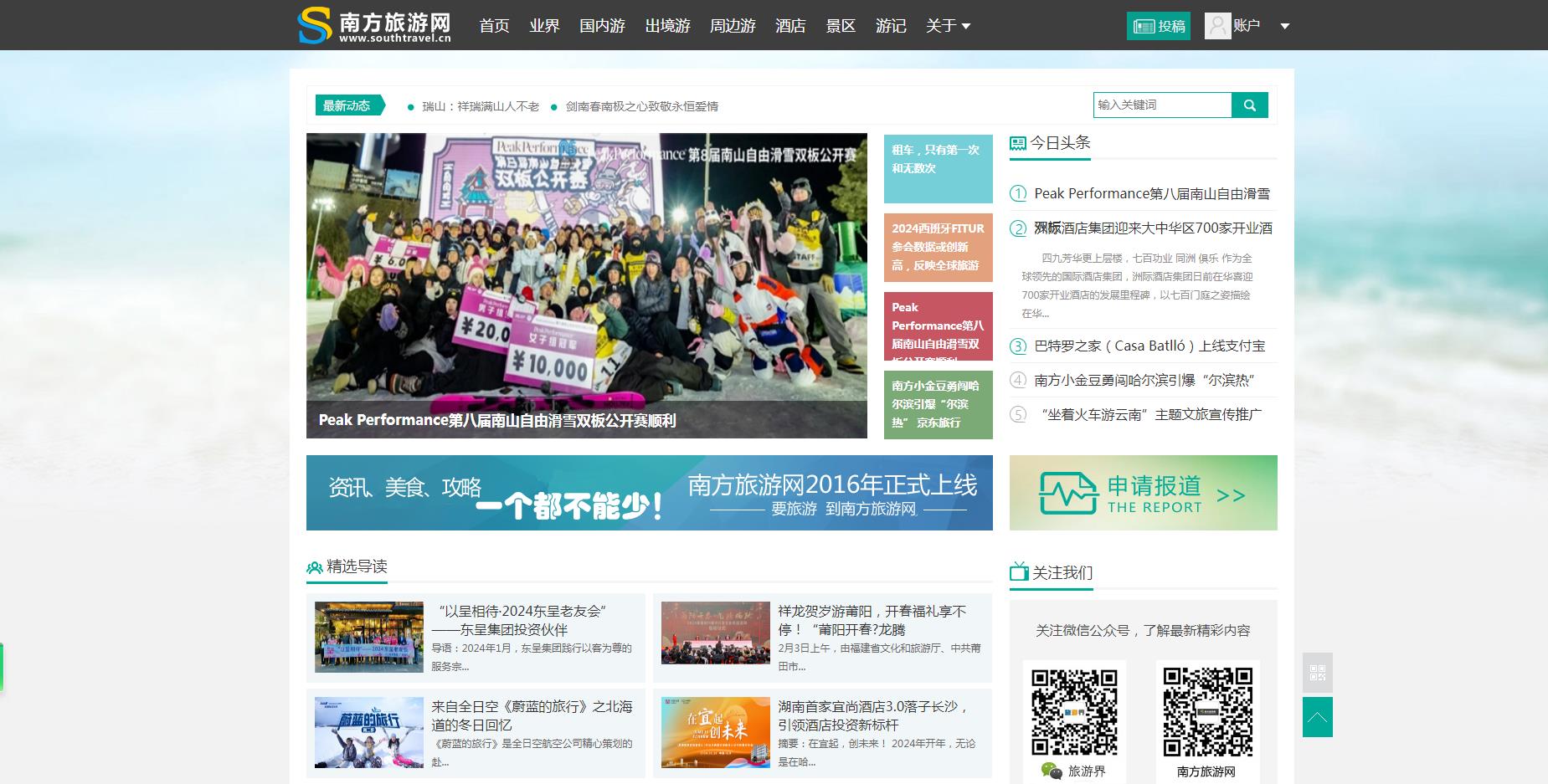Open article 来自全日空《蔚蓝的旅行》之北海道
1548x784 pixels.
pos(532,715)
